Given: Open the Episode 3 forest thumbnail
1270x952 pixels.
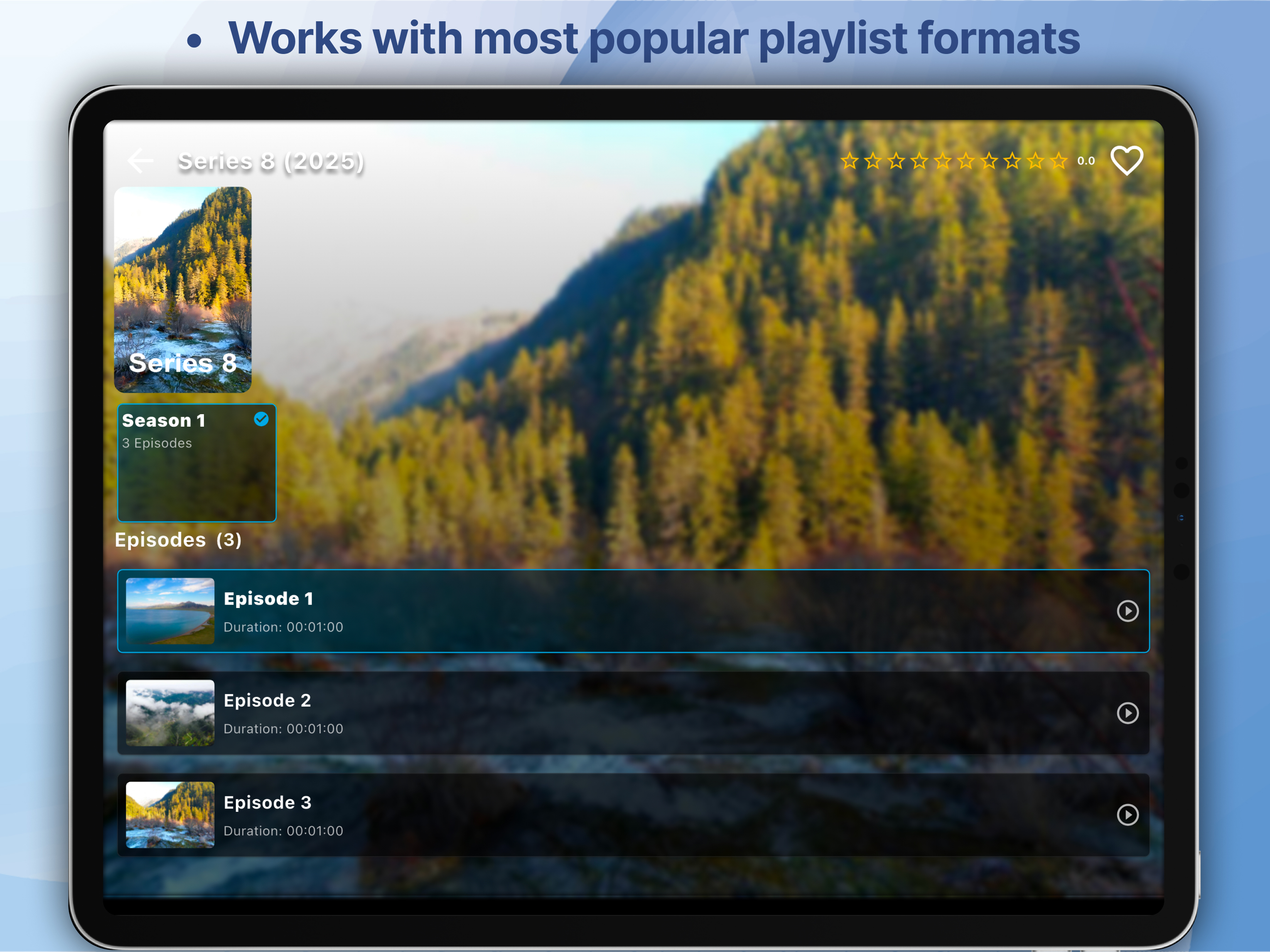Looking at the screenshot, I should (x=170, y=815).
